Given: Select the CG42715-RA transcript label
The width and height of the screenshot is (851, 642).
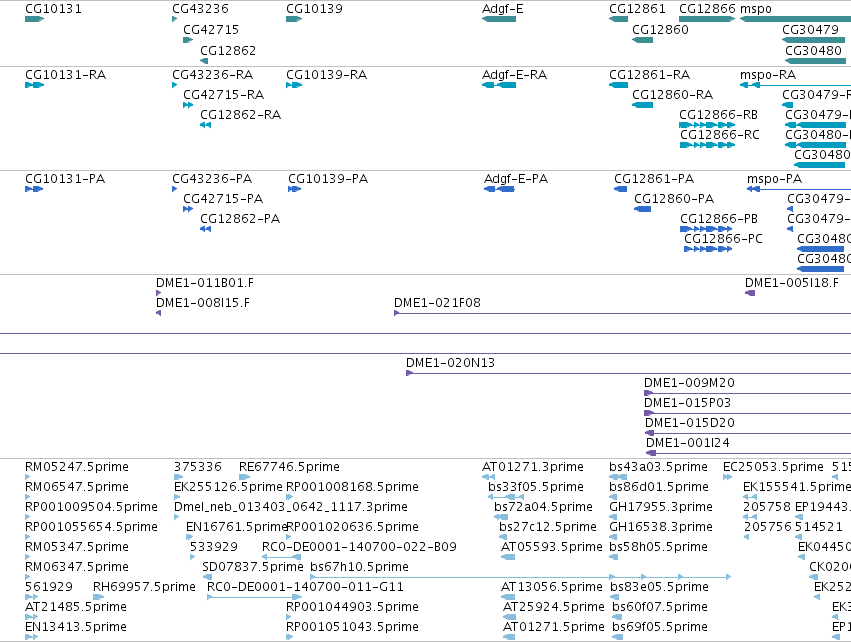Looking at the screenshot, I should coord(224,94).
